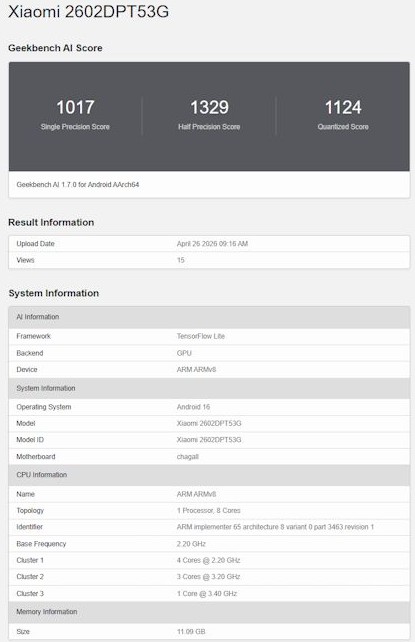
Task: Click the Base Frequency label
Action: pos(41,544)
